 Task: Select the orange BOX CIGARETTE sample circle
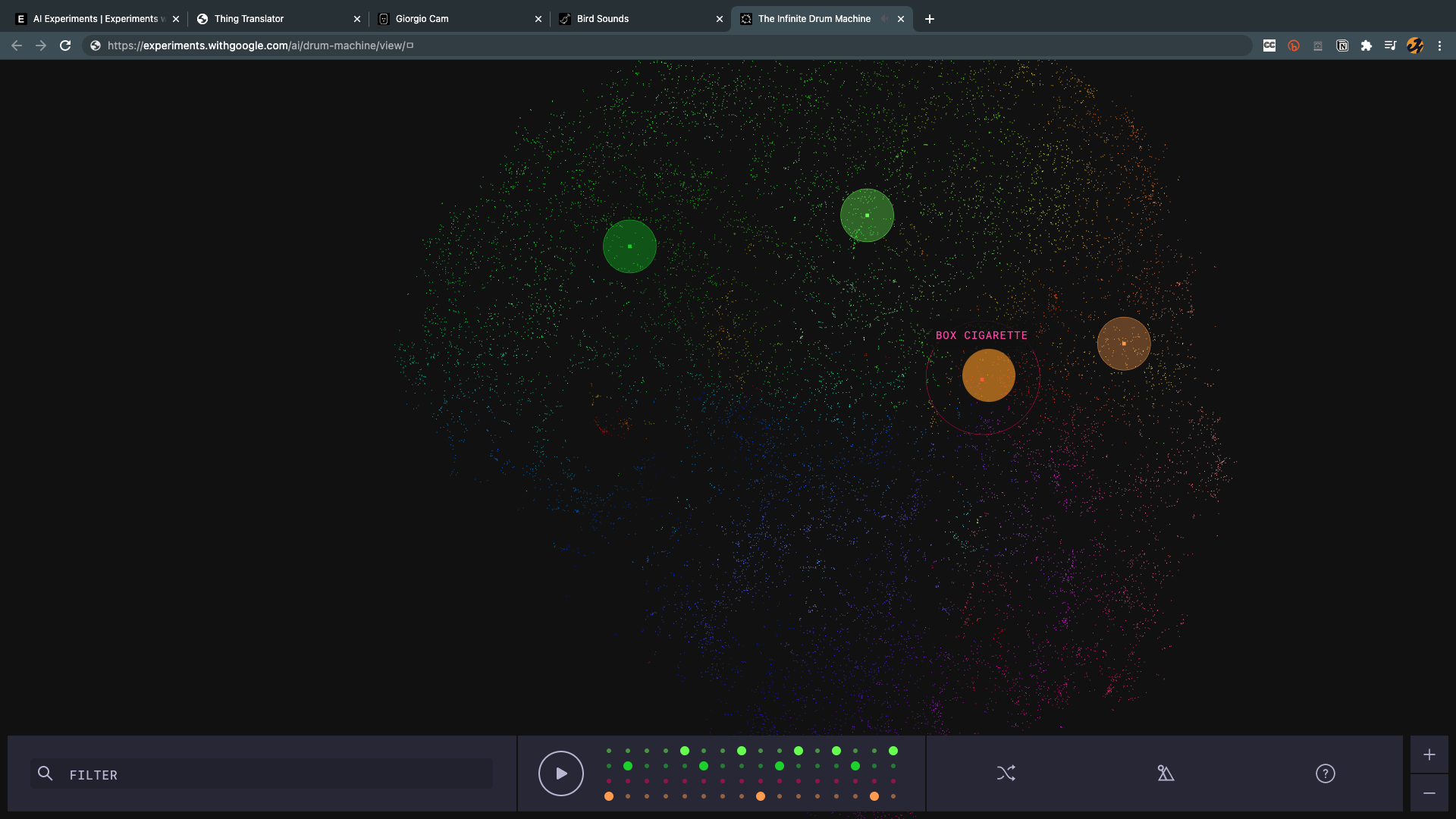click(x=988, y=375)
